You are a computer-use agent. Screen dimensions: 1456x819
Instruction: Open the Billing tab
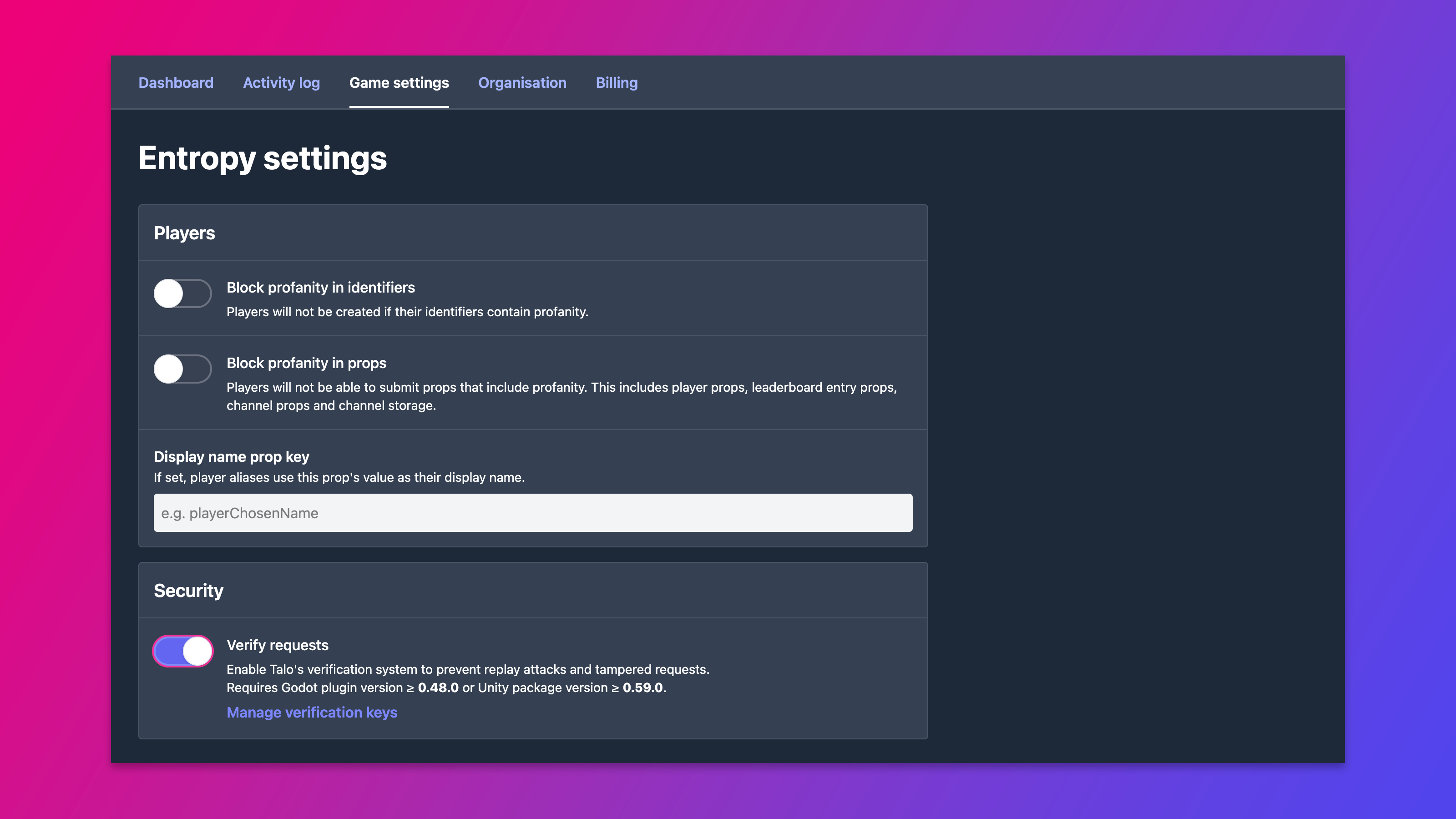(617, 82)
